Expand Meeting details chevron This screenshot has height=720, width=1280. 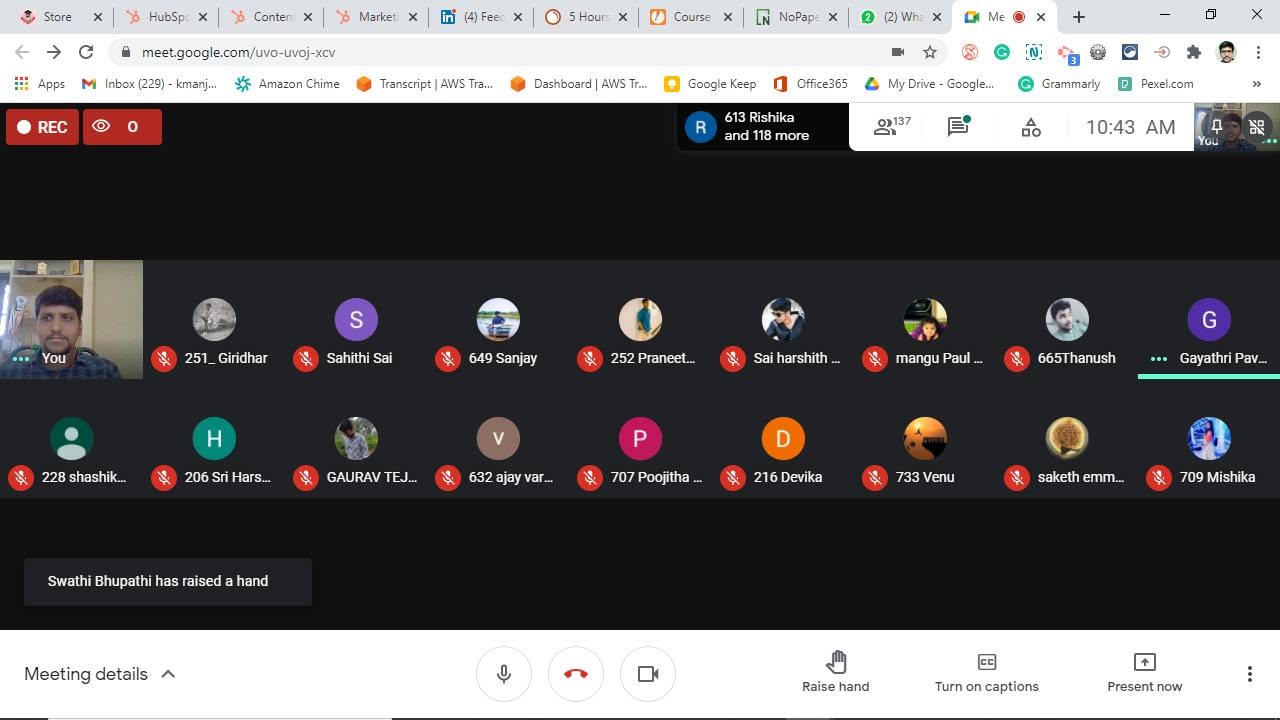(x=168, y=674)
